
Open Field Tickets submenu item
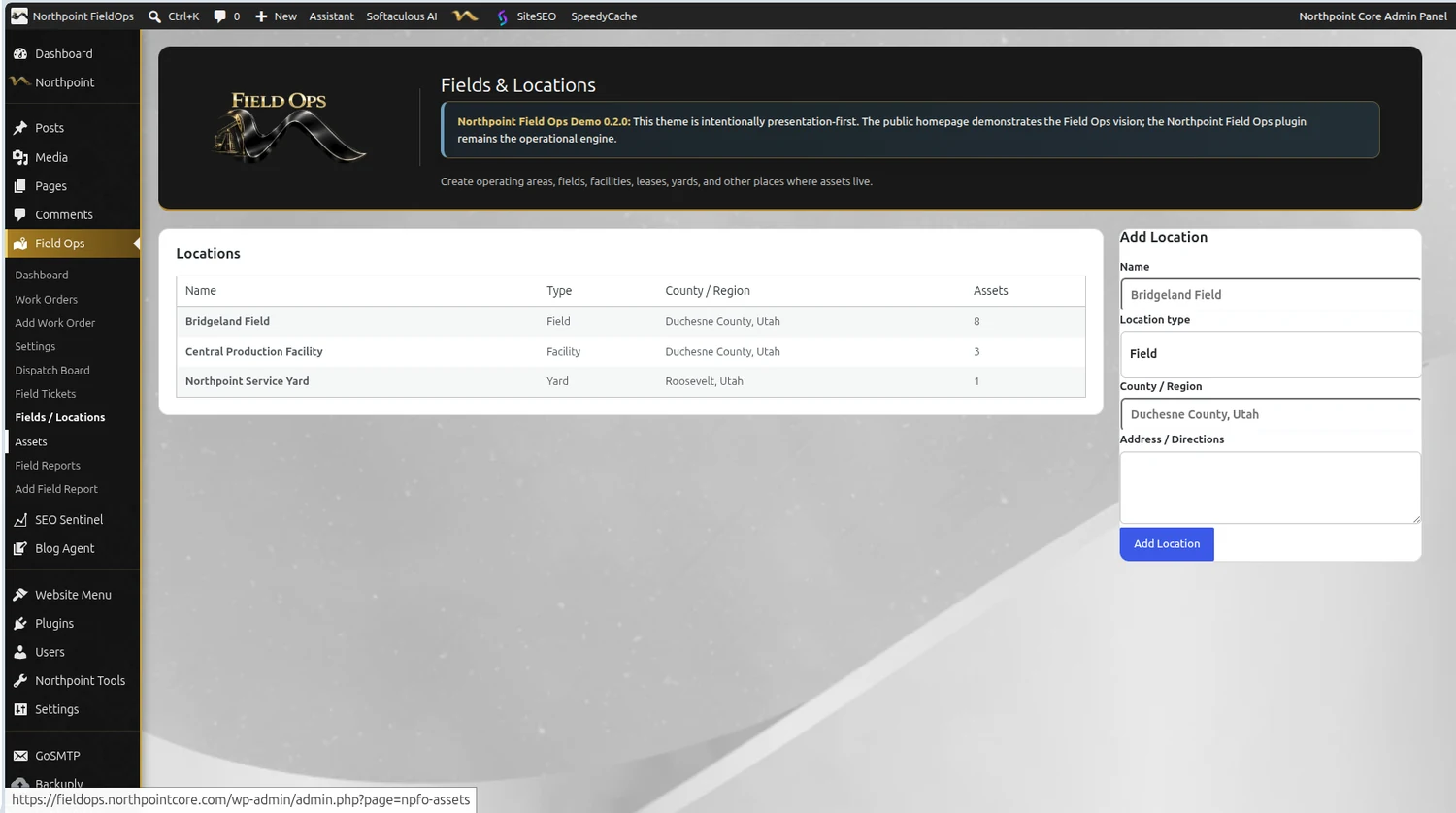pos(46,394)
